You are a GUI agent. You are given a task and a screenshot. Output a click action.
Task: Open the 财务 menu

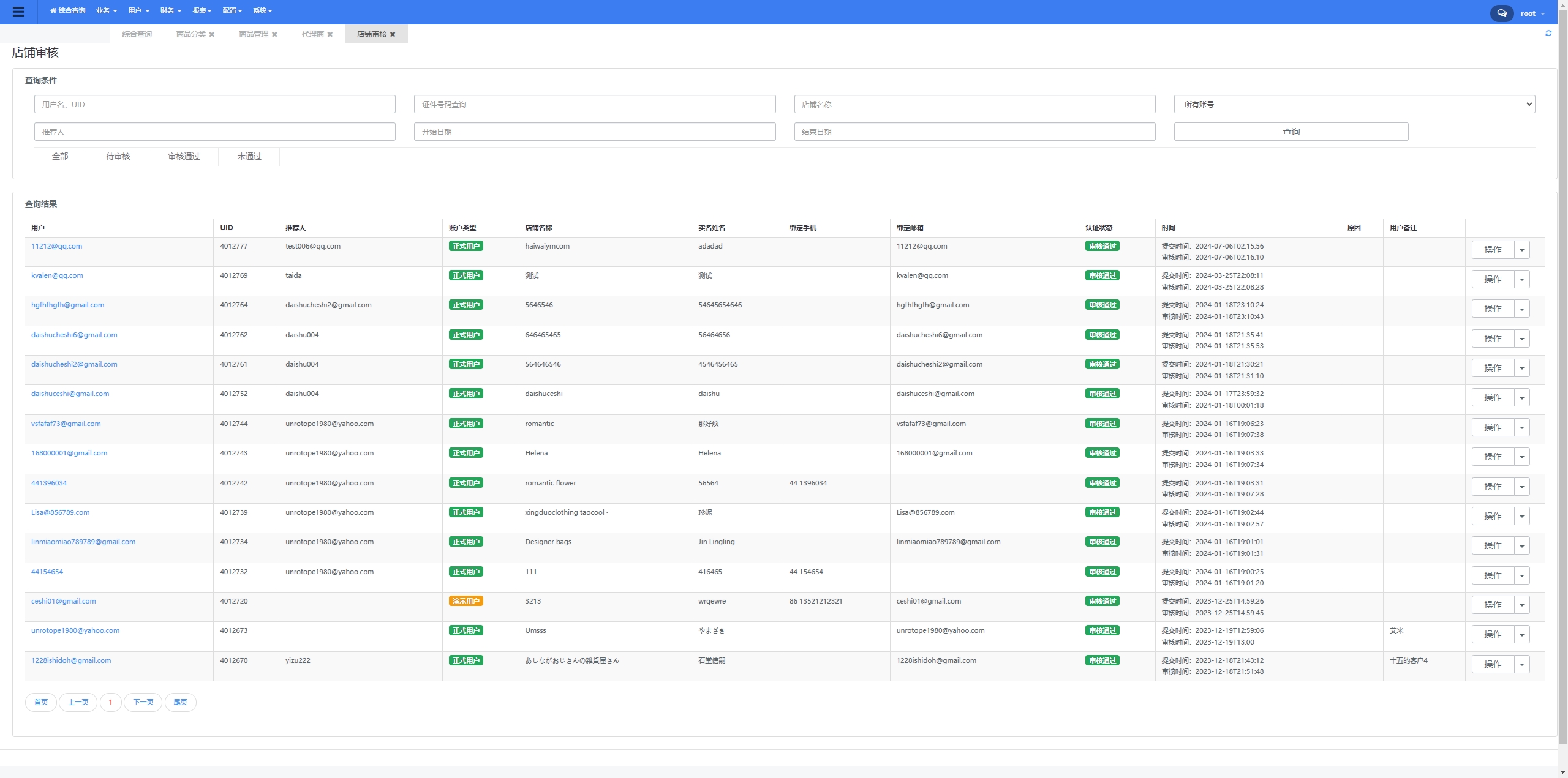pos(170,10)
